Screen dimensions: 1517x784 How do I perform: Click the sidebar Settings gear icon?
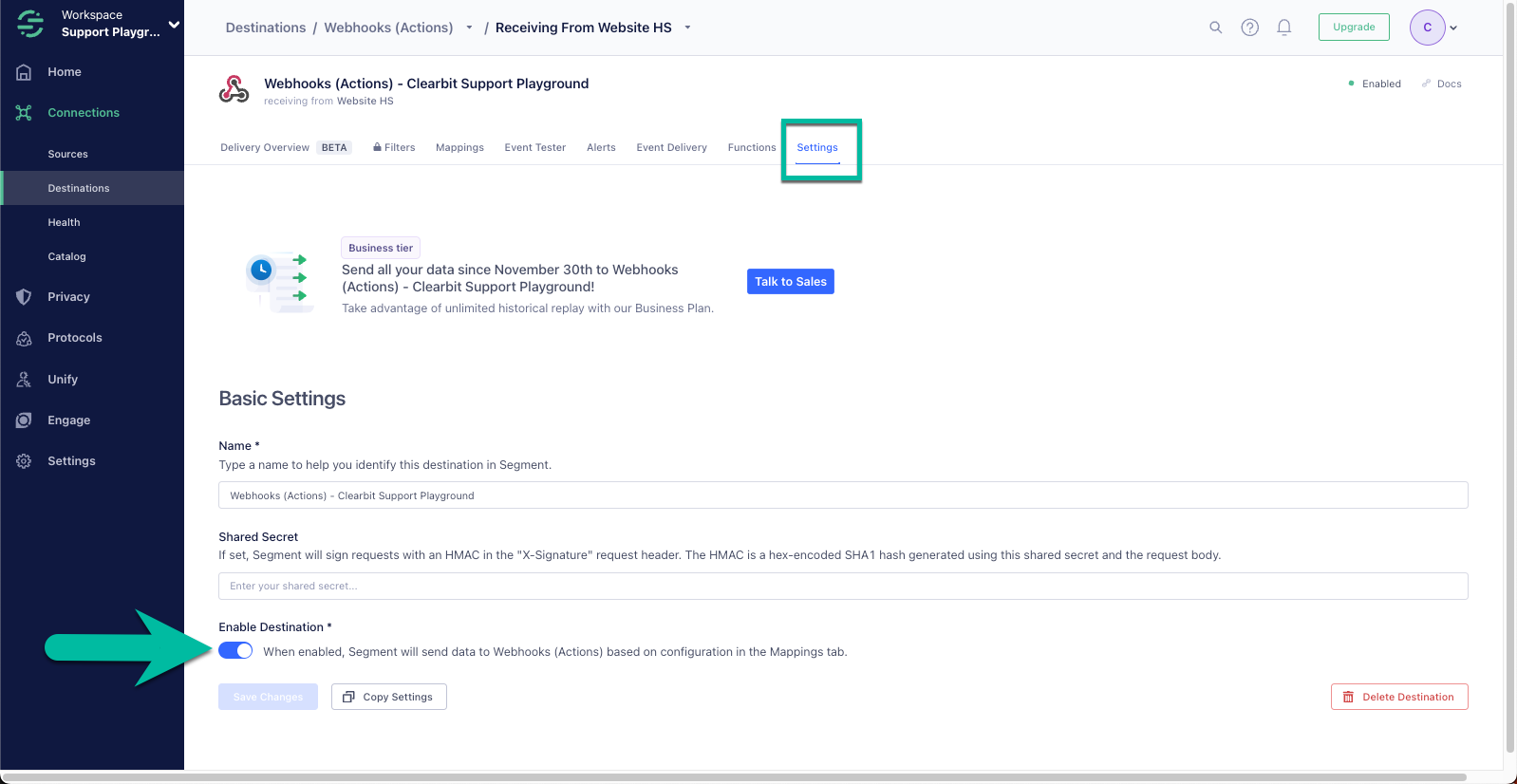coord(24,461)
